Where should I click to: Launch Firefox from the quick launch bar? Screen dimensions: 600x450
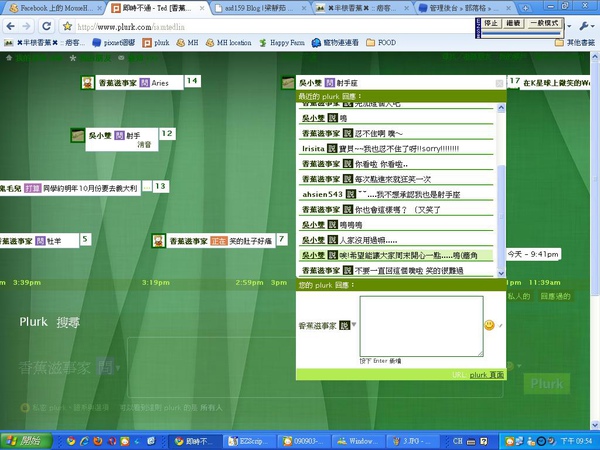pos(98,441)
